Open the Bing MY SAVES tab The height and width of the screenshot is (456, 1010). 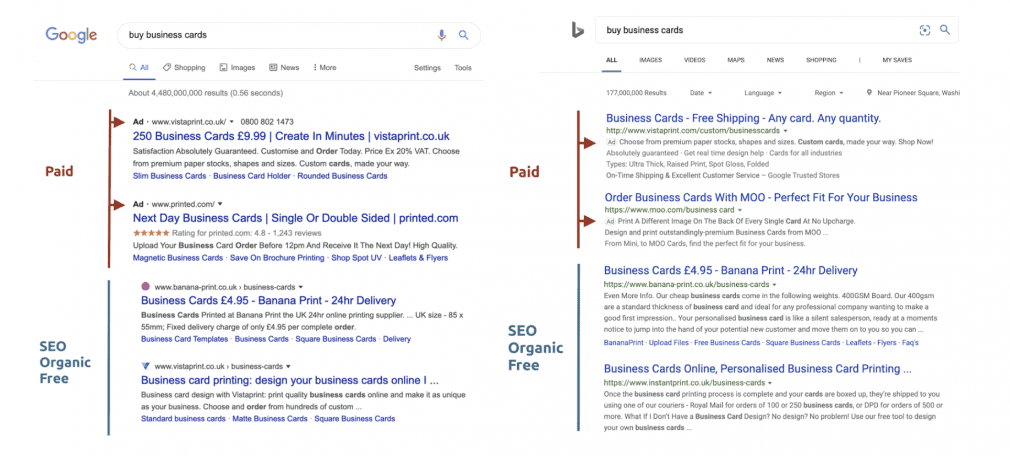(897, 60)
